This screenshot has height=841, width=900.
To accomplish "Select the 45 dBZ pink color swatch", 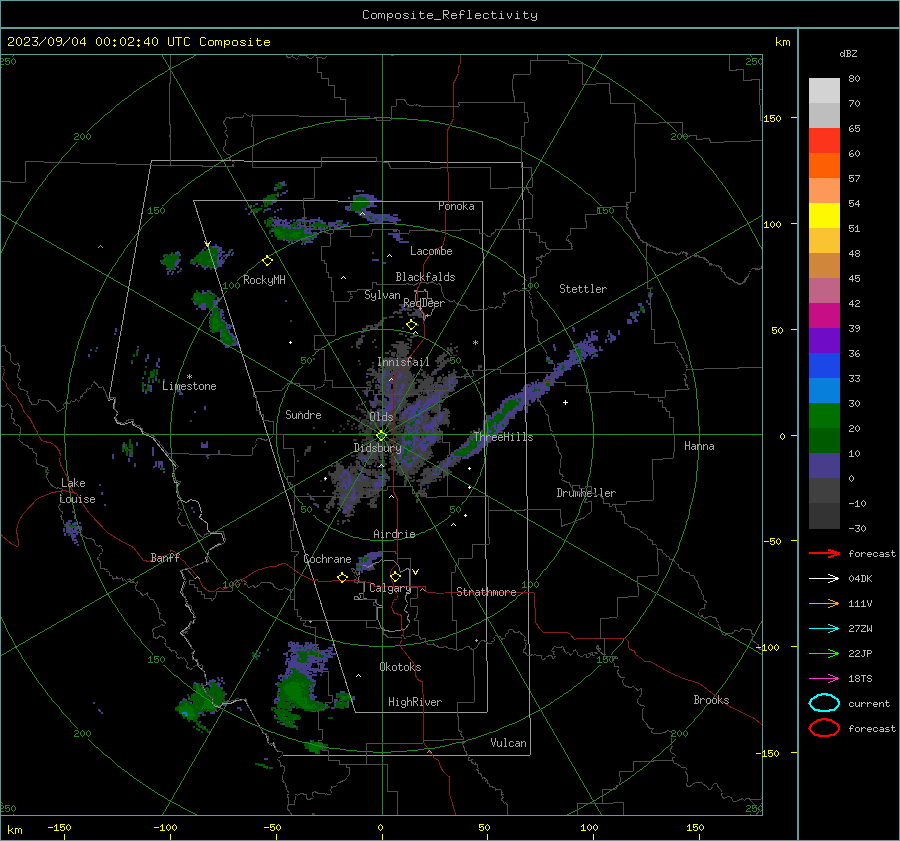I will (x=824, y=290).
